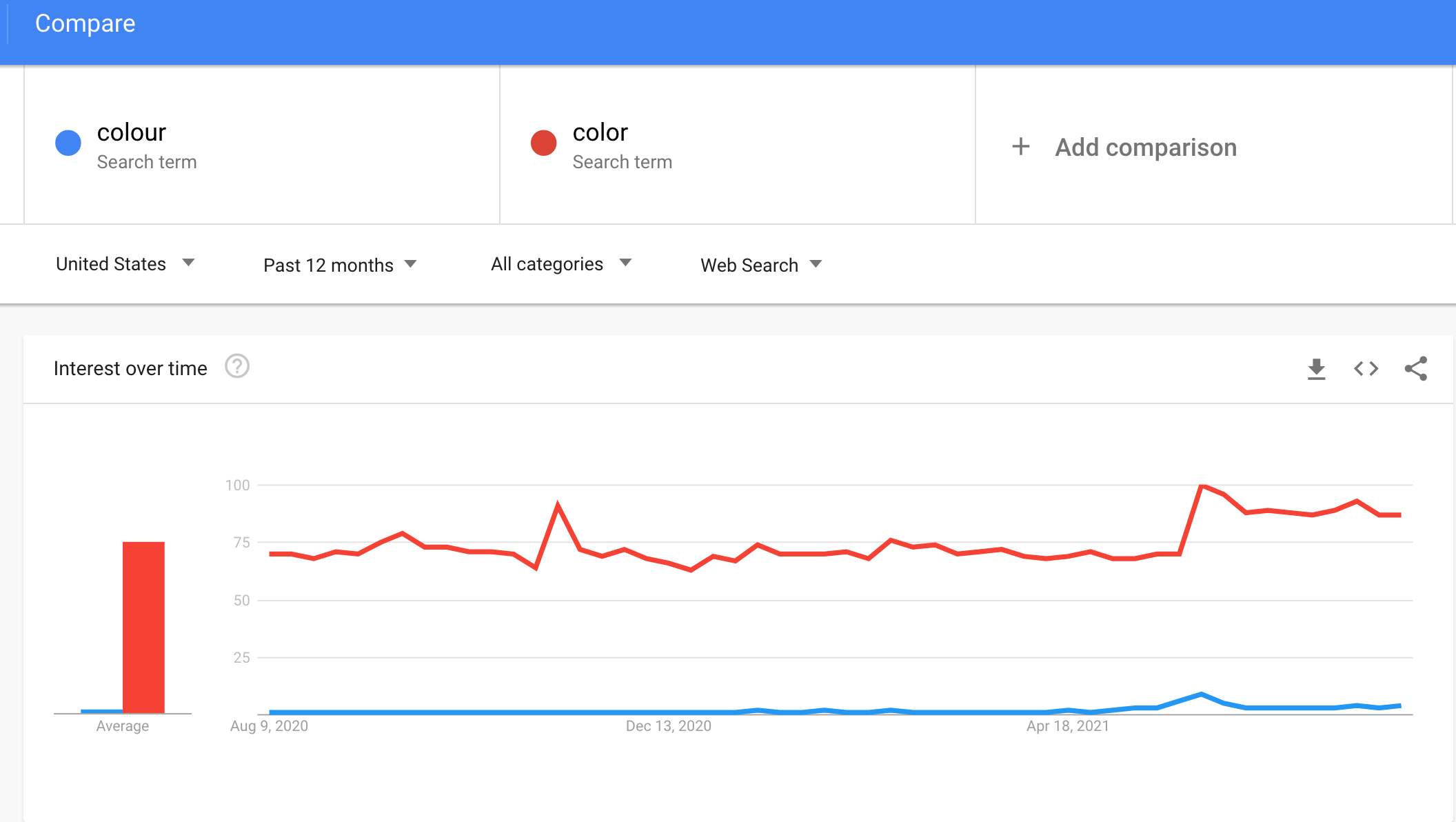Click the red Average bar
This screenshot has height=822, width=1456.
pos(143,627)
